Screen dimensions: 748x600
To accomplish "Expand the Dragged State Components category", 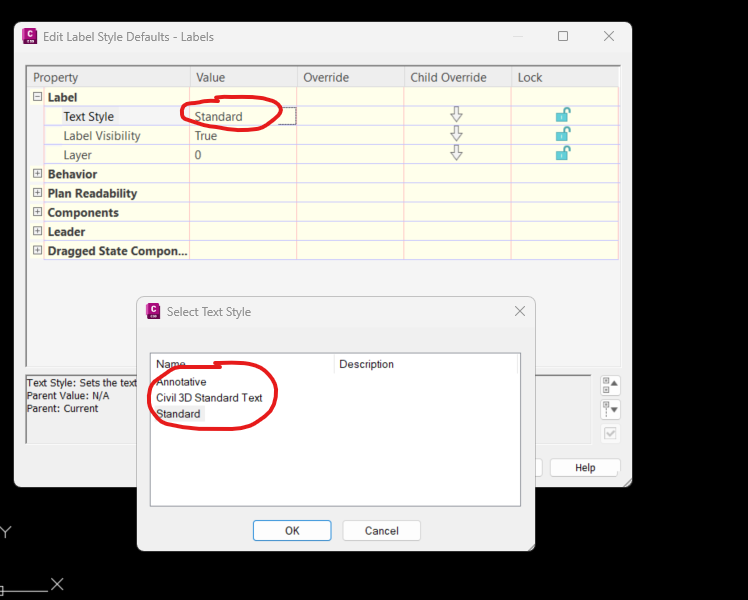I will [37, 250].
